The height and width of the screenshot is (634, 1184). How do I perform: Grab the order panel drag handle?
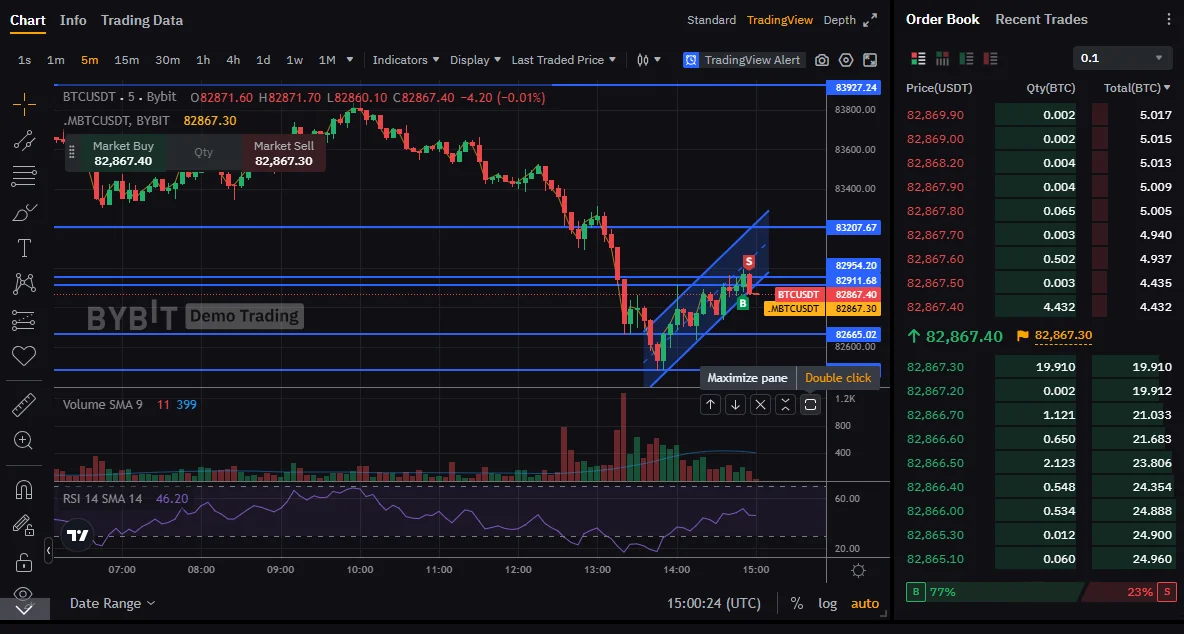(x=72, y=152)
